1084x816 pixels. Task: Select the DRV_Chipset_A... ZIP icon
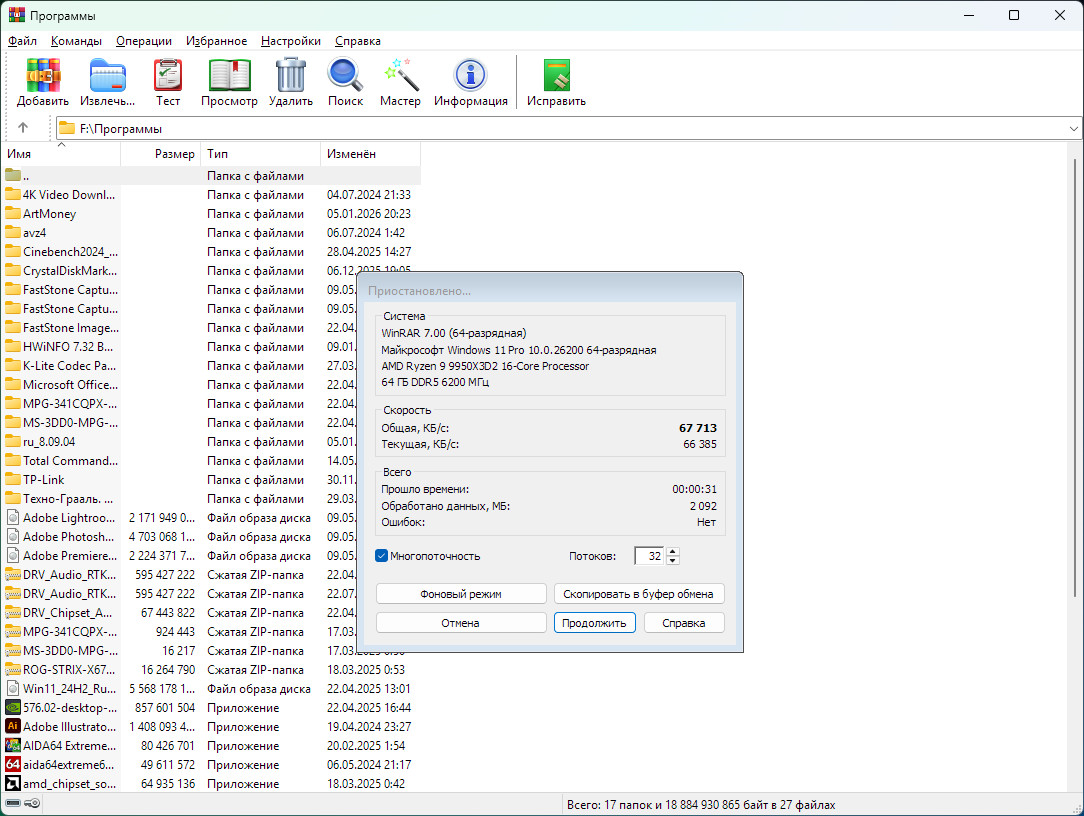[12, 612]
